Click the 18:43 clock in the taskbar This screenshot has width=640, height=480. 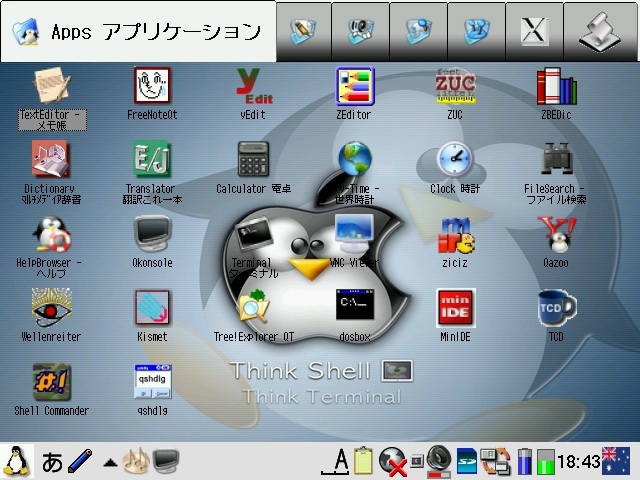578,462
